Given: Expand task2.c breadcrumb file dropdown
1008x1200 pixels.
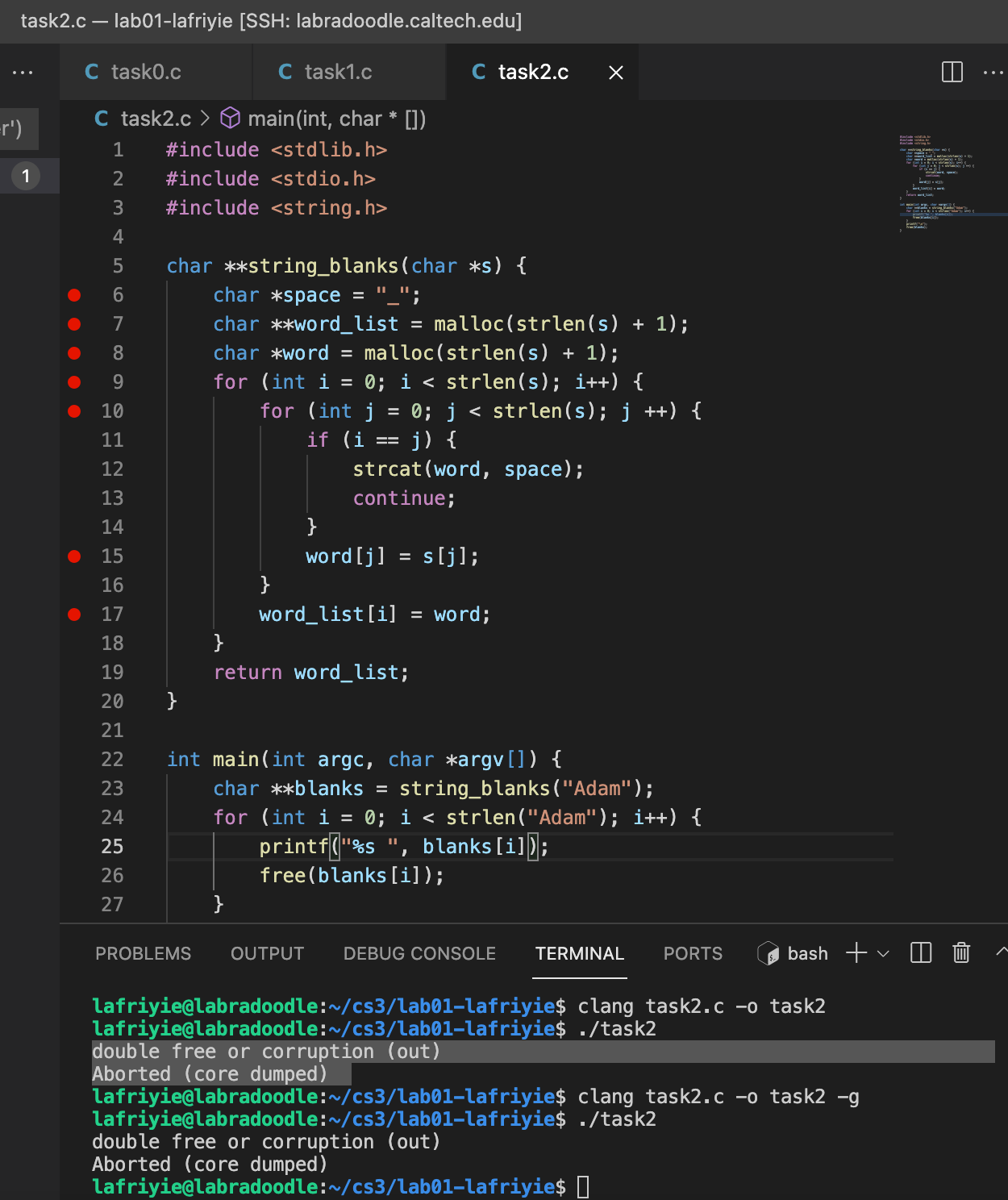Looking at the screenshot, I should 155,119.
